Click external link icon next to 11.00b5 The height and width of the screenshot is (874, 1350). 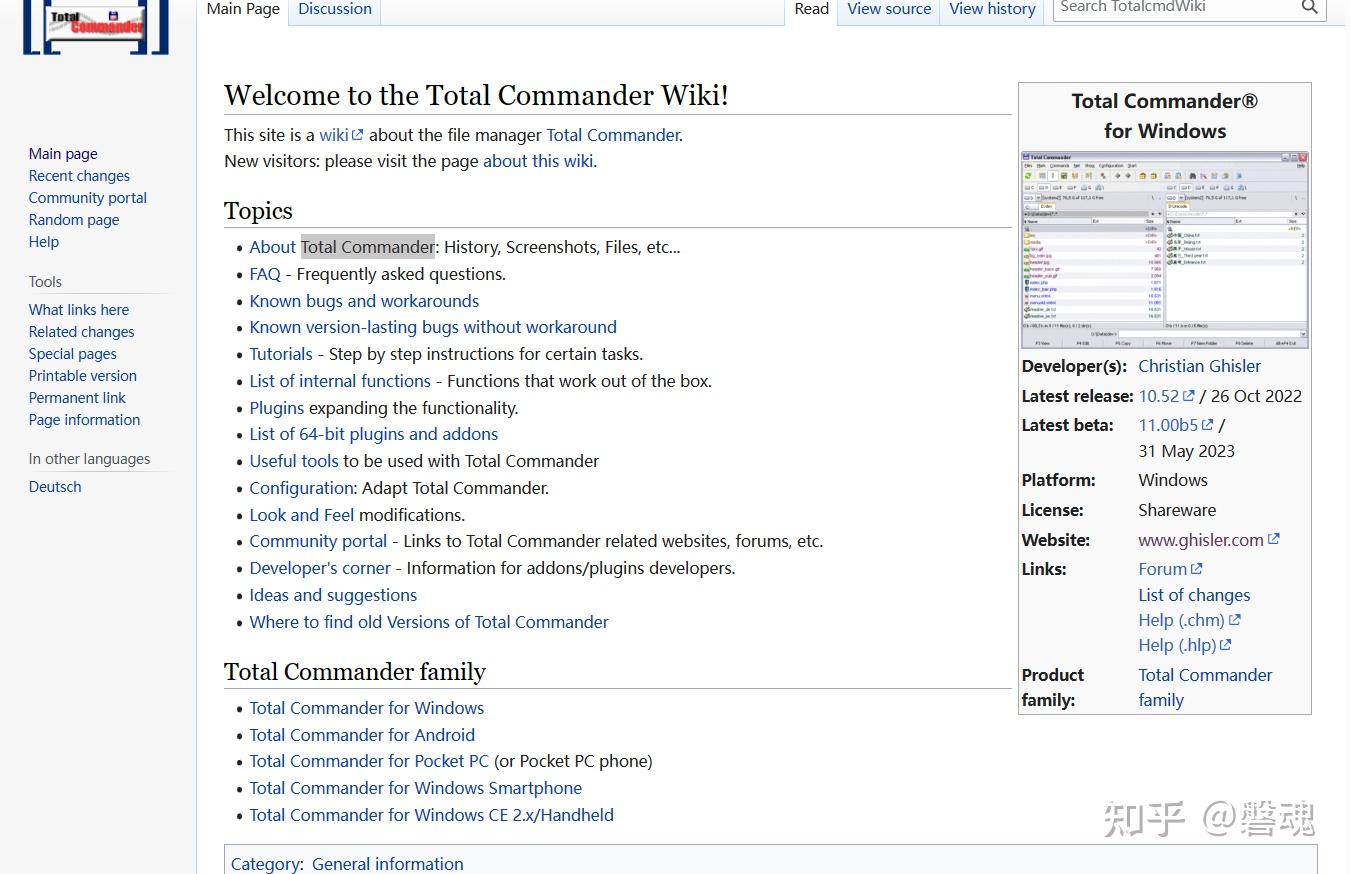click(1207, 424)
